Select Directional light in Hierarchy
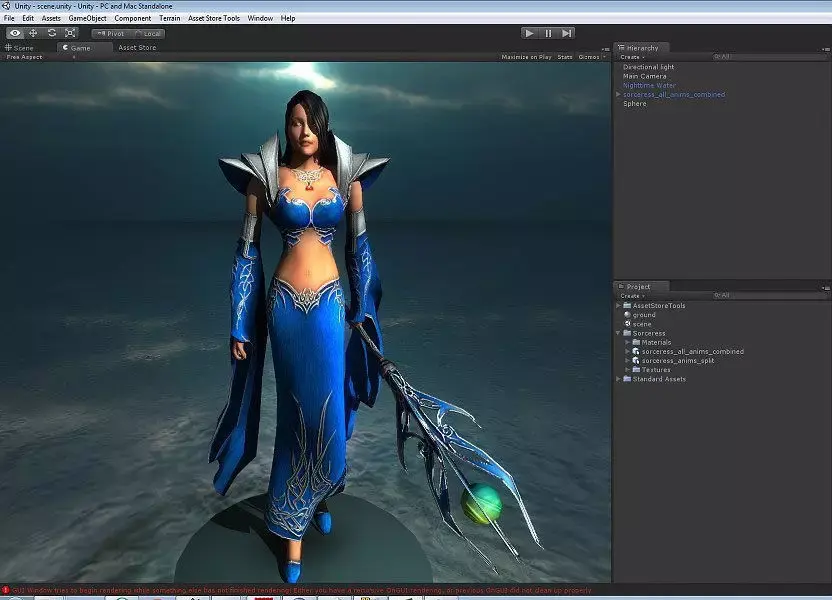832x600 pixels. 648,67
